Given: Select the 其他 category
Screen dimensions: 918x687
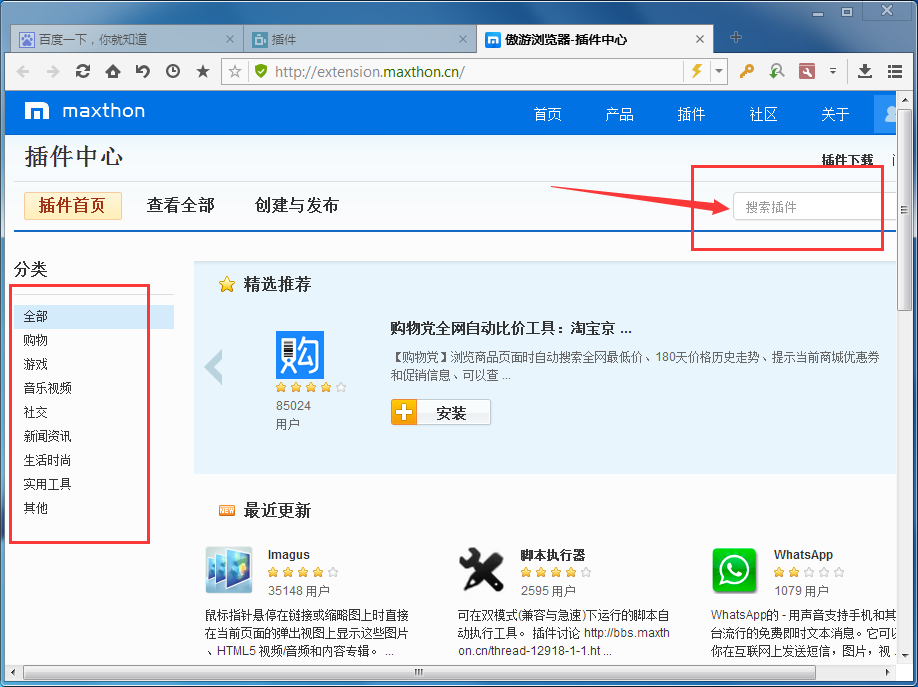Looking at the screenshot, I should (36, 508).
